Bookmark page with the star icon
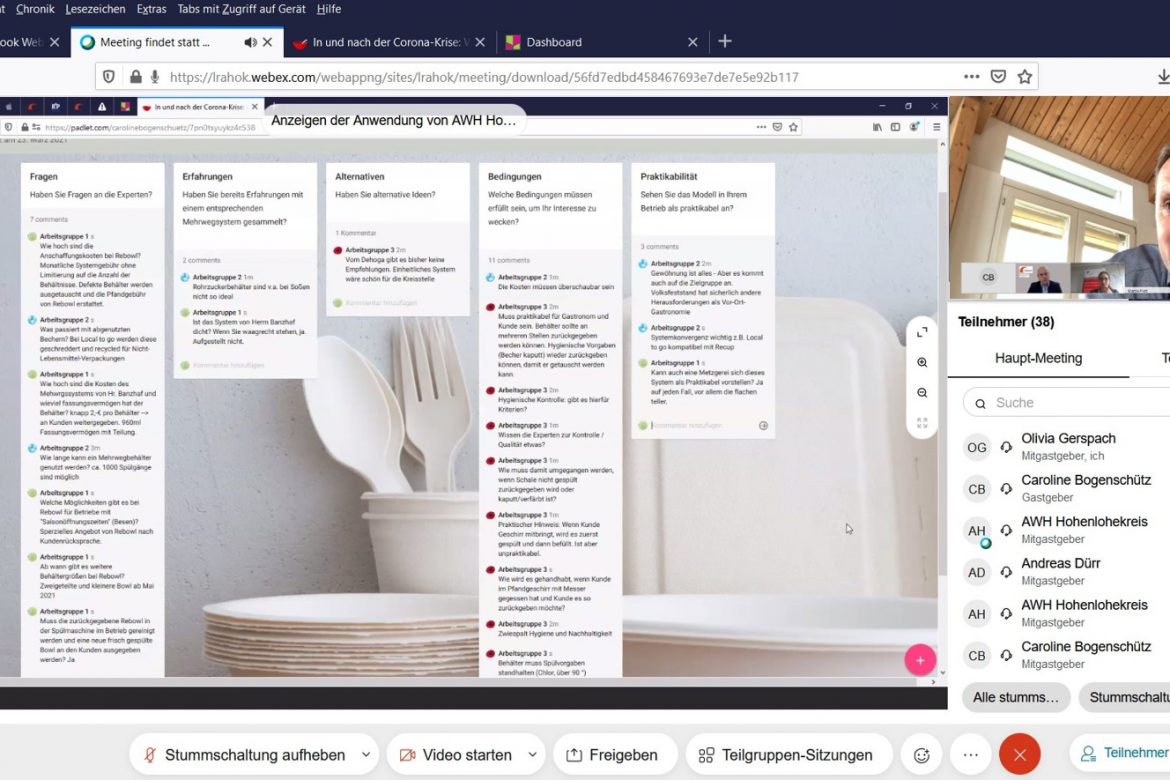Screen dimensions: 1170x780 pos(1024,77)
